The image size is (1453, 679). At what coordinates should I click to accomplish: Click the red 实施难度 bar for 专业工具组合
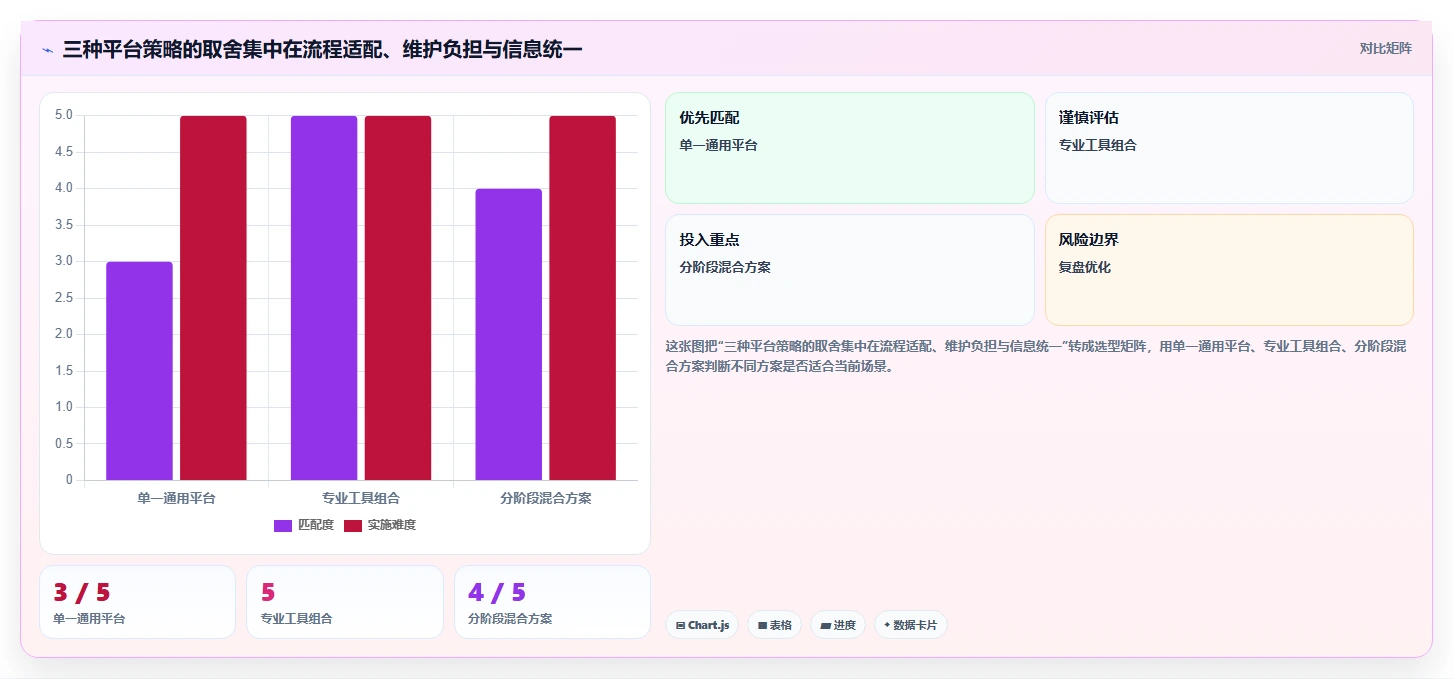398,298
